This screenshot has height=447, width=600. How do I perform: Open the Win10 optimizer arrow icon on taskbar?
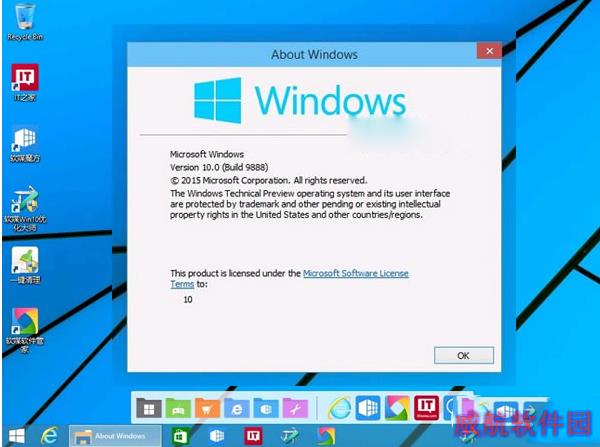click(290, 436)
